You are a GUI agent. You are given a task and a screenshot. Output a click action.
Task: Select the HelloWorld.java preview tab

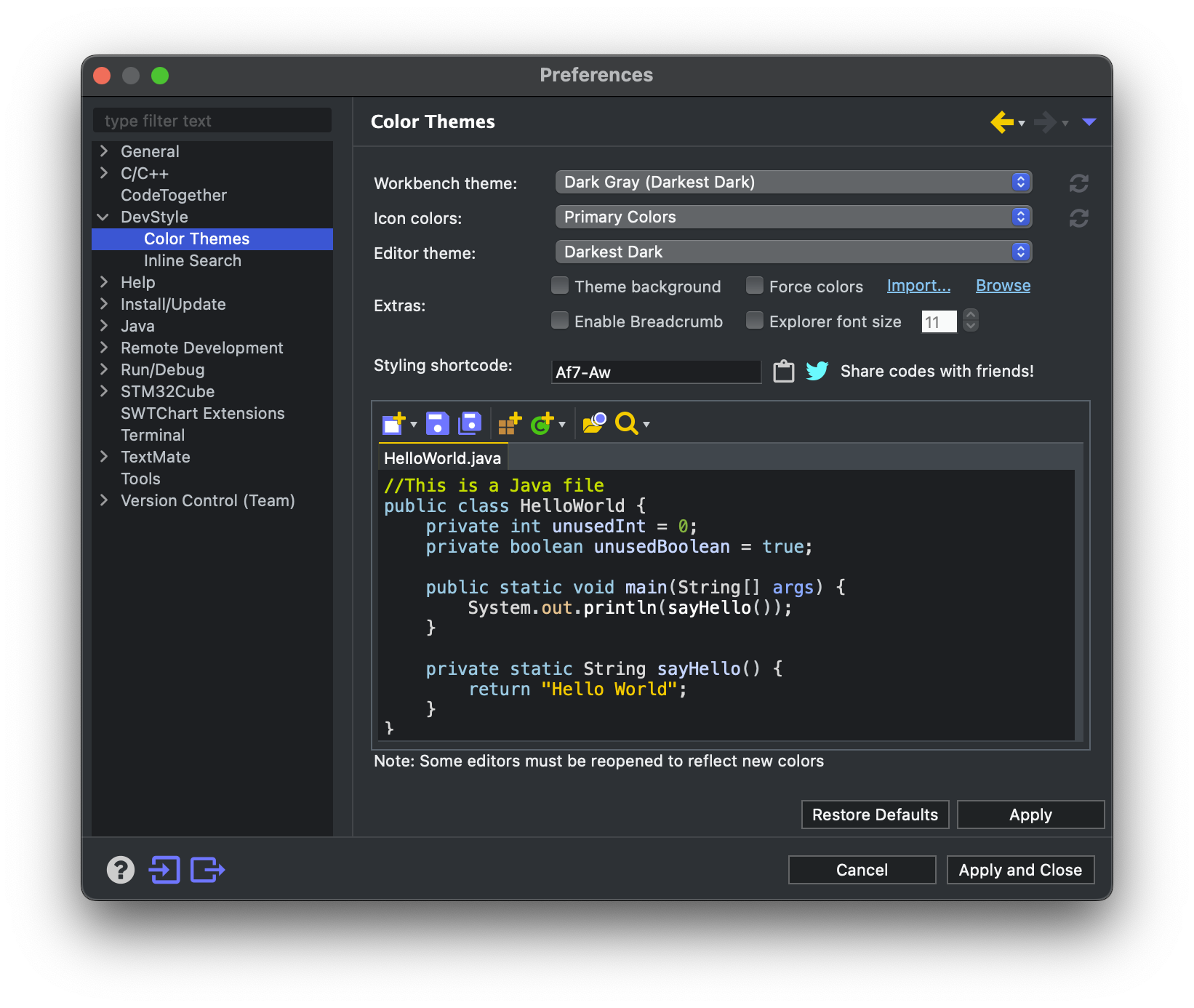[442, 457]
